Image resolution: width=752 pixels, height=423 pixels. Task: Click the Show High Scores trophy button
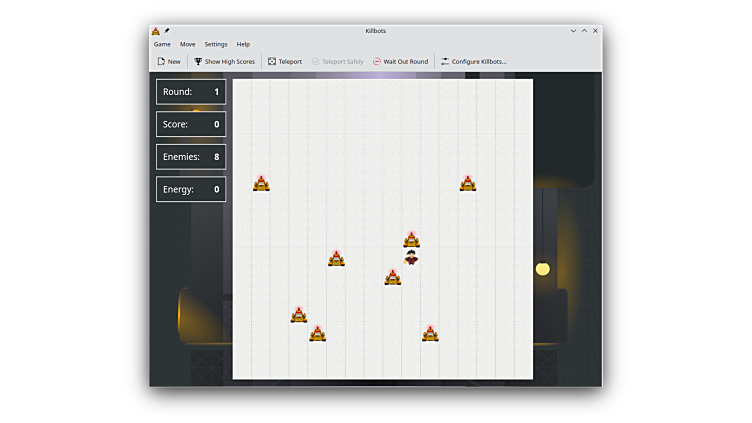tap(224, 61)
